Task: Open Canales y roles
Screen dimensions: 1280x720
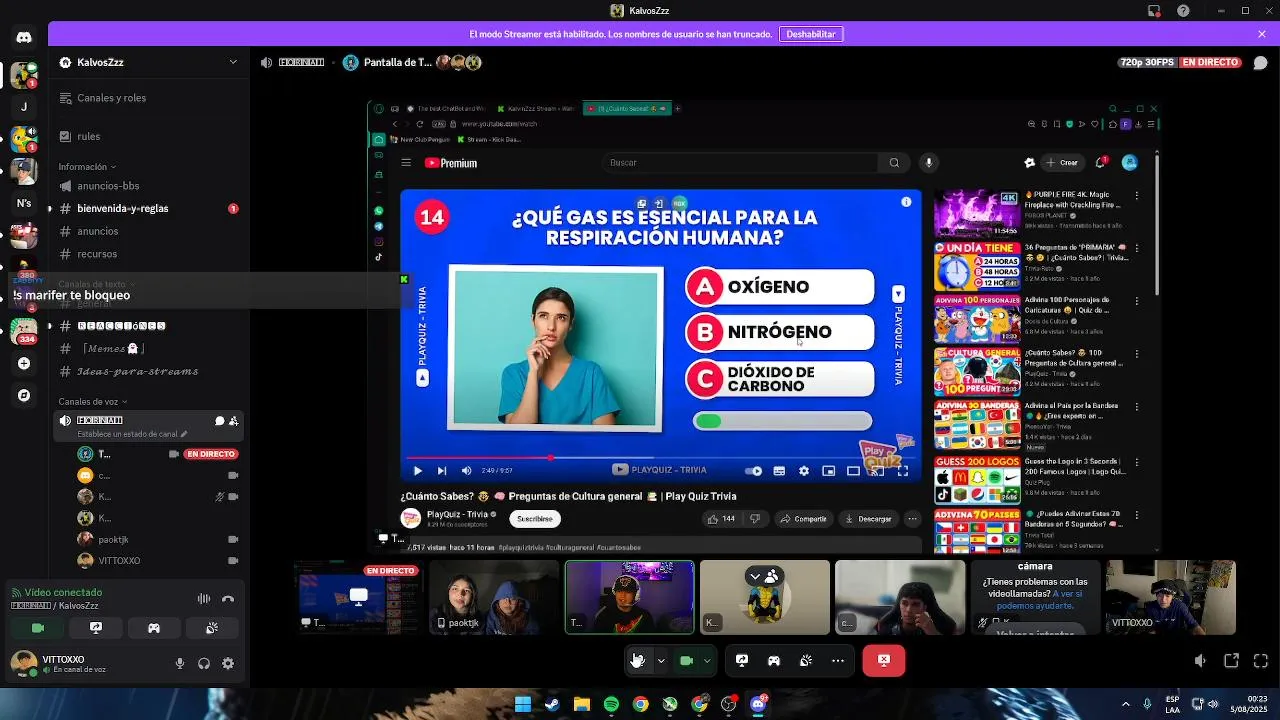Action: [x=150, y=98]
